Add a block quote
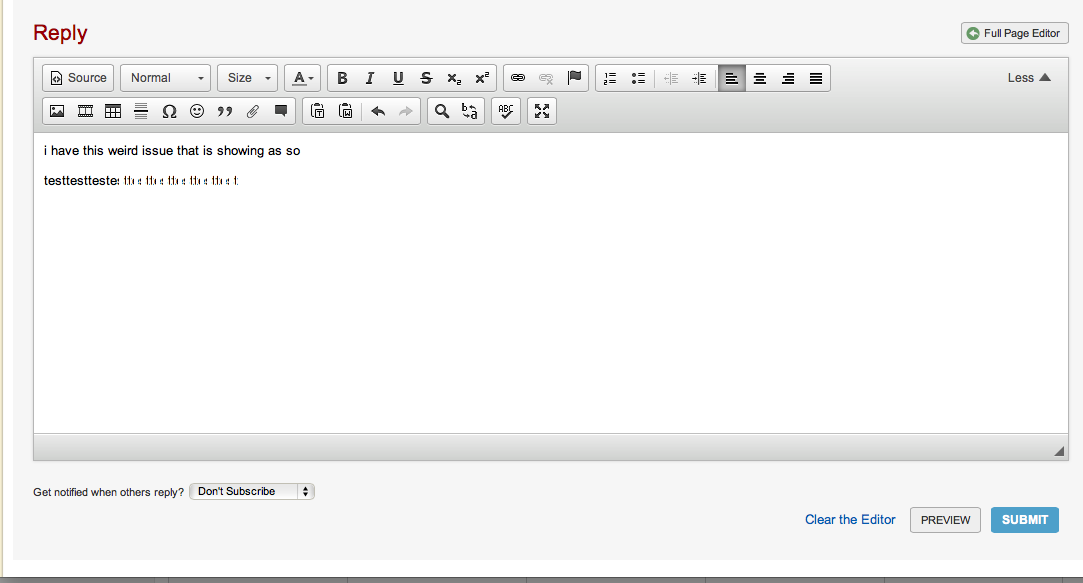 225,111
